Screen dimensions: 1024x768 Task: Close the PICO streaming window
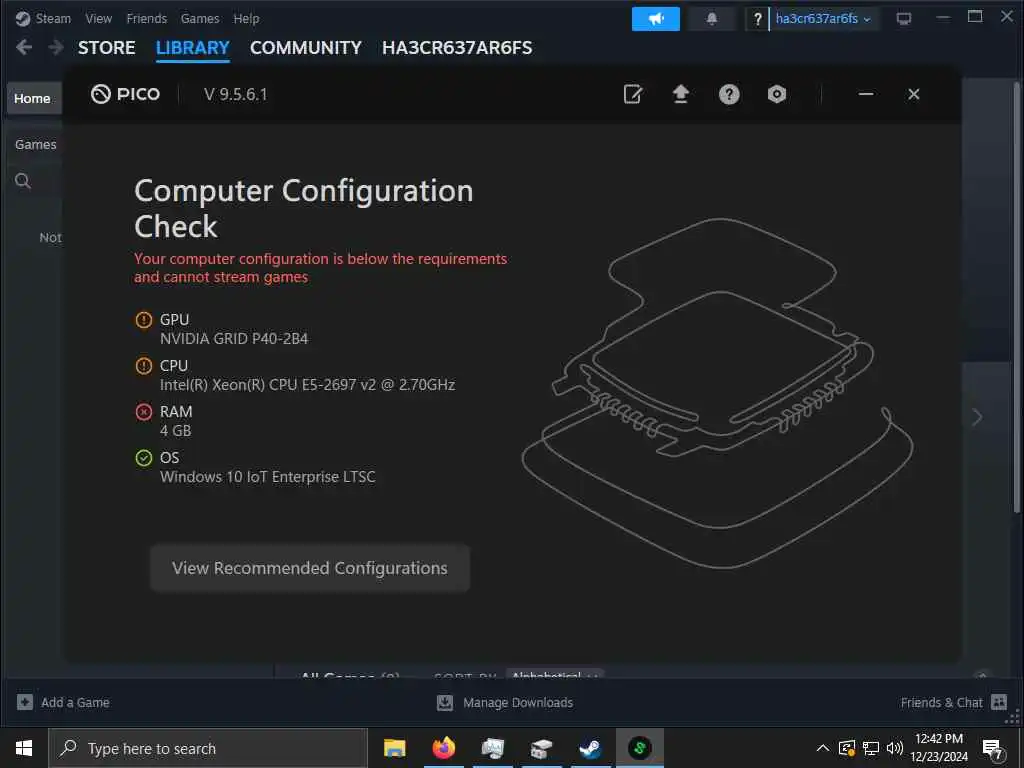[x=914, y=94]
